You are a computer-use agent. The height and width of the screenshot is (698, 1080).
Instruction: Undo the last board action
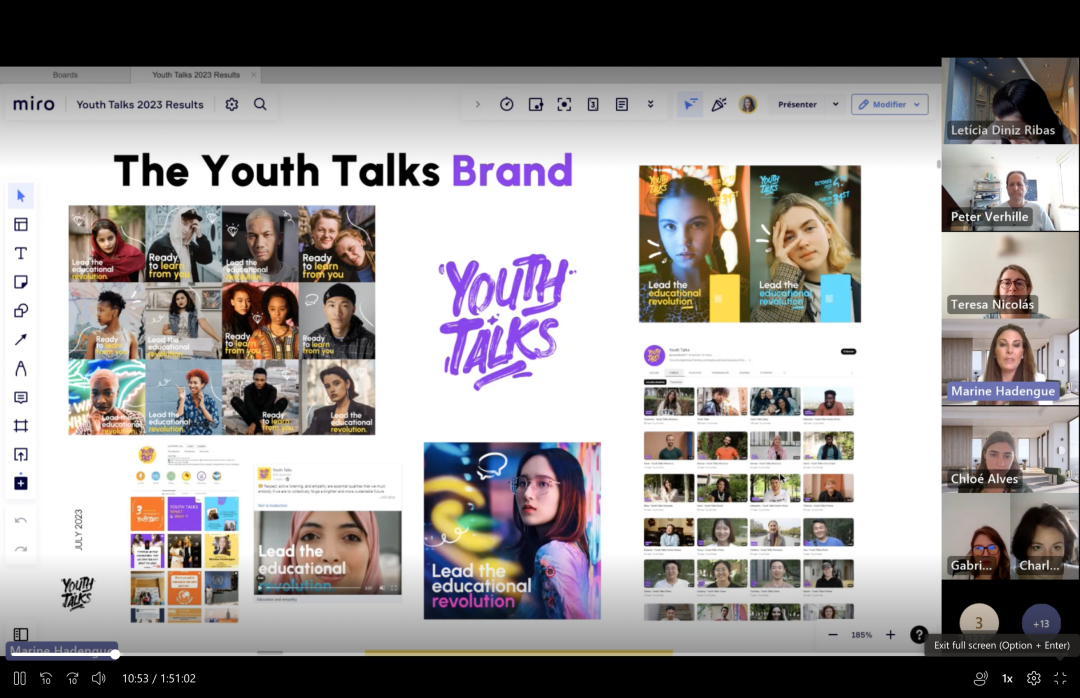(21, 521)
